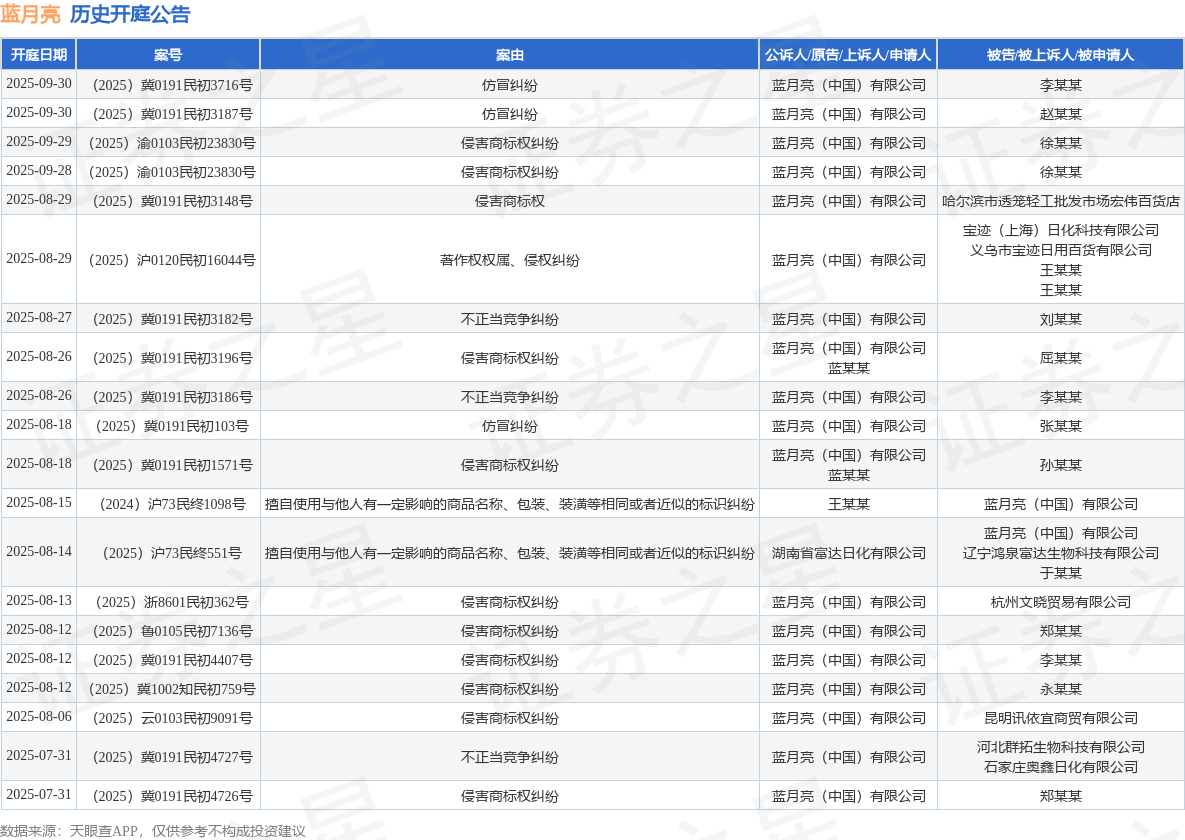Click case number 冀0191民初3186号
Image resolution: width=1185 pixels, height=840 pixels.
click(172, 396)
